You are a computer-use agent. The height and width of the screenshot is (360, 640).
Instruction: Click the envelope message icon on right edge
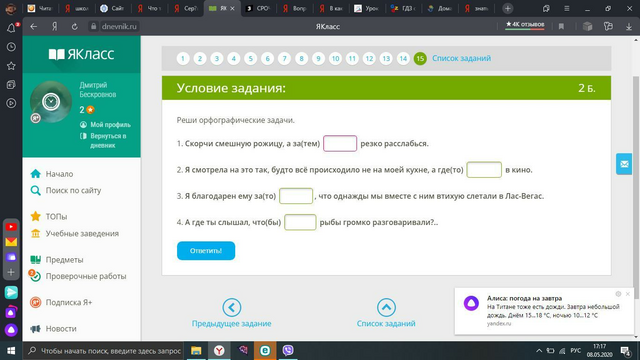[x=624, y=164]
